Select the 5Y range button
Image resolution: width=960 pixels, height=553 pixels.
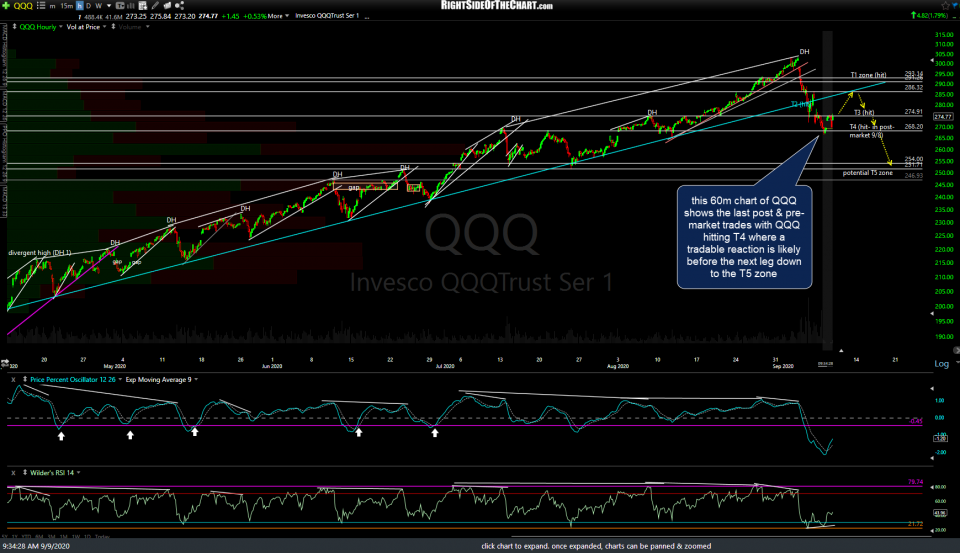pos(4,537)
